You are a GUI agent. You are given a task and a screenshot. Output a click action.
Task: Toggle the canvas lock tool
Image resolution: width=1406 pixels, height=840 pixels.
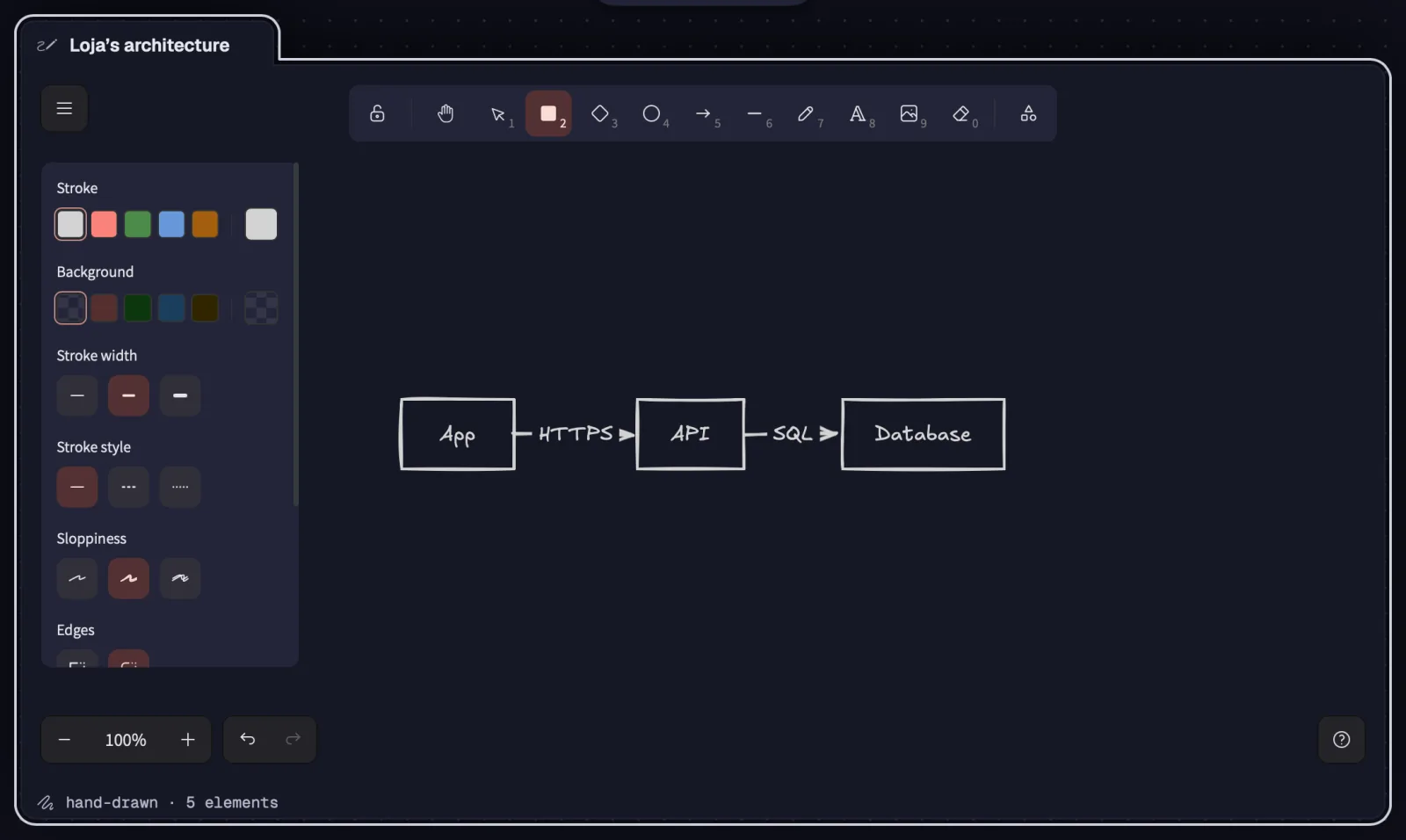click(377, 113)
